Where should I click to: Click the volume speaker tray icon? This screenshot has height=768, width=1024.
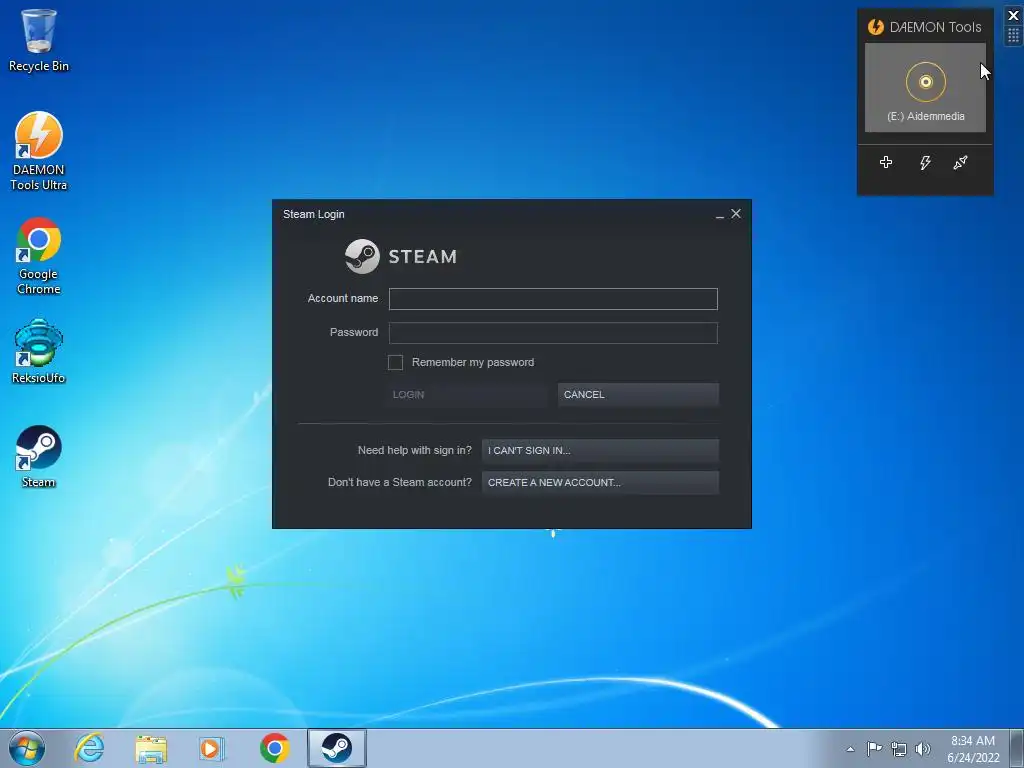point(922,749)
